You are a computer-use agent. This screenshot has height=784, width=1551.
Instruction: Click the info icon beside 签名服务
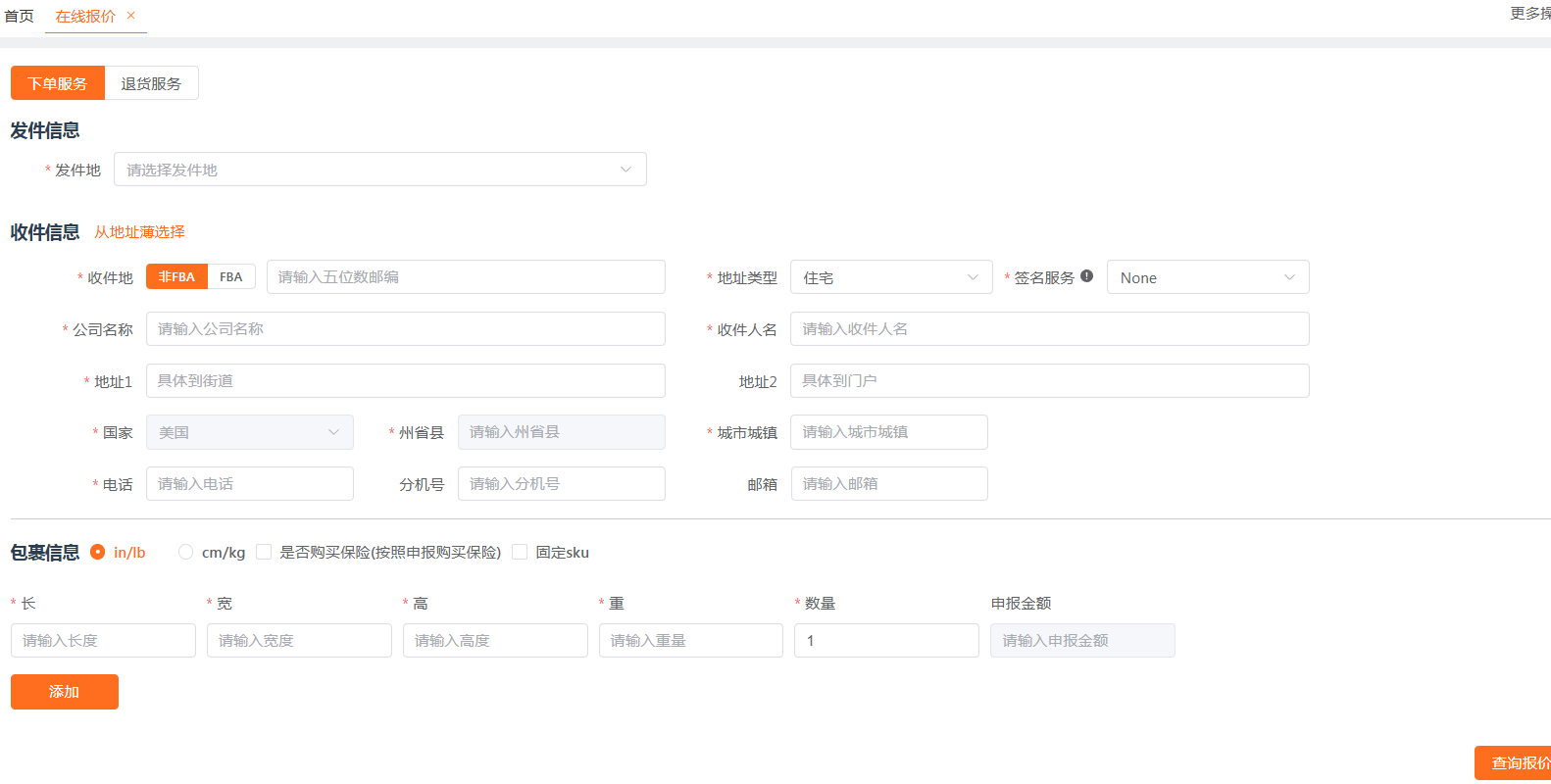[x=1086, y=276]
